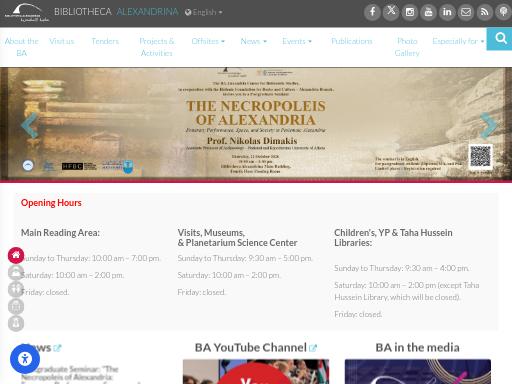
Task: Click the Main Reading Area heading
Action: click(x=60, y=233)
